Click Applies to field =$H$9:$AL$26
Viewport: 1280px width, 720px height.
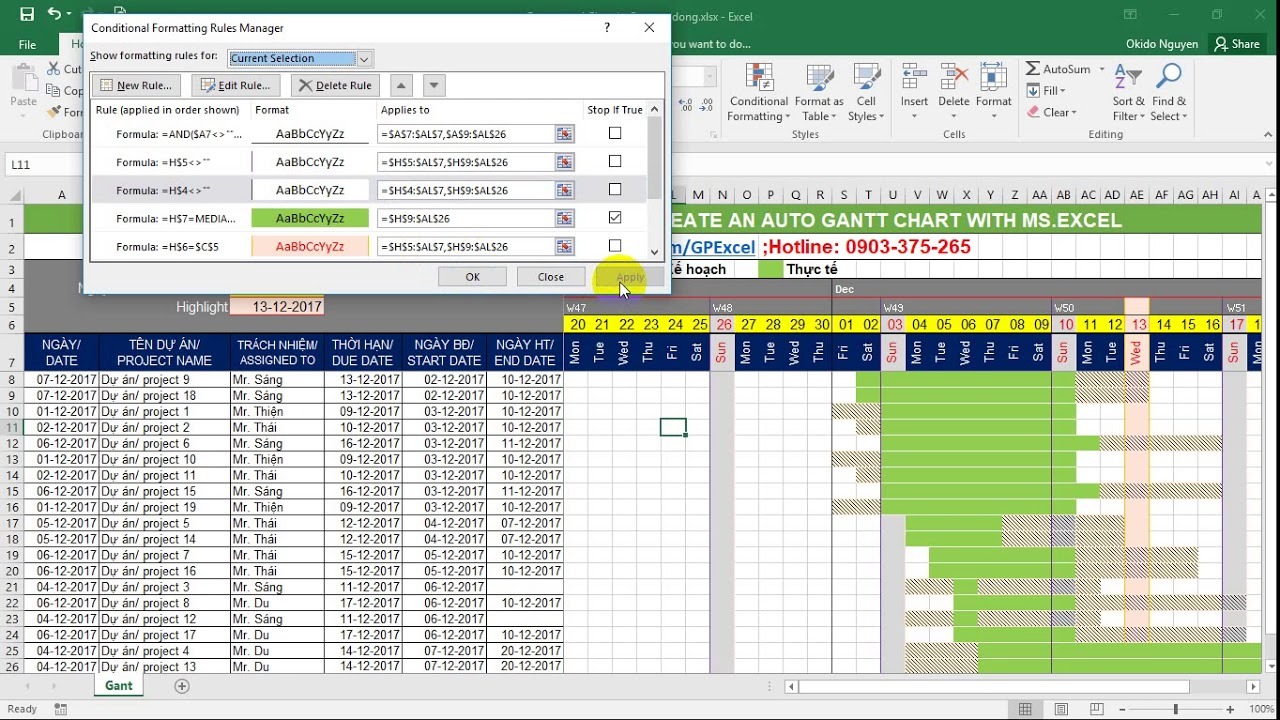click(465, 218)
